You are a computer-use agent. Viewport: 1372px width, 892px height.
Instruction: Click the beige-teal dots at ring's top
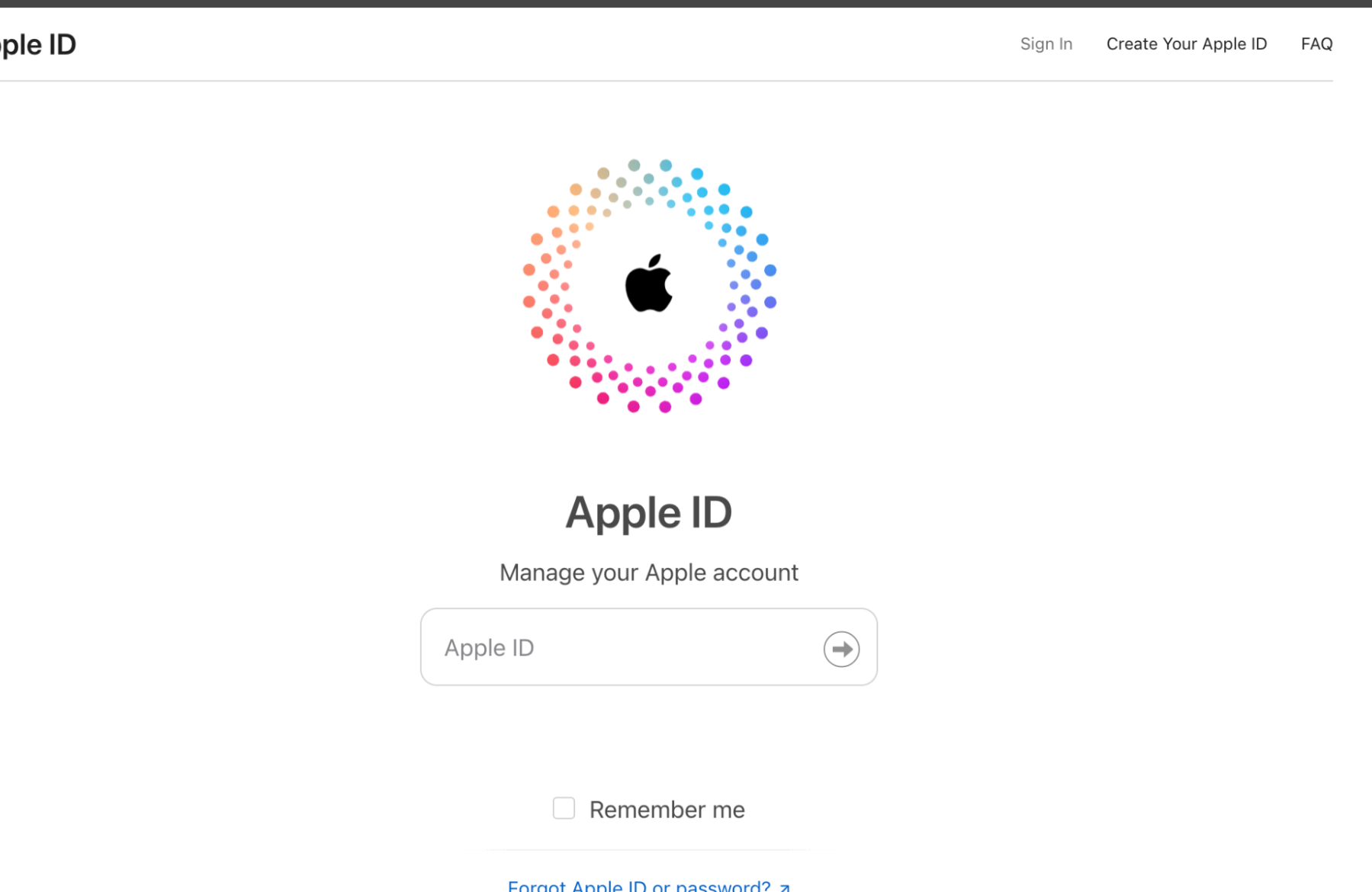[x=635, y=184]
